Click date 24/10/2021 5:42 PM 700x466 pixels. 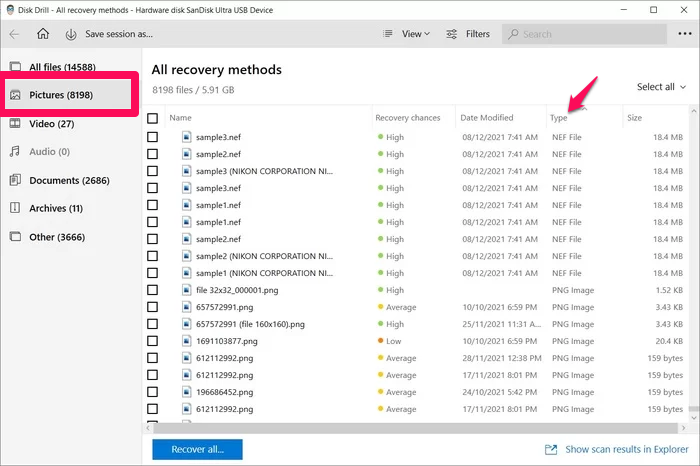[500, 392]
